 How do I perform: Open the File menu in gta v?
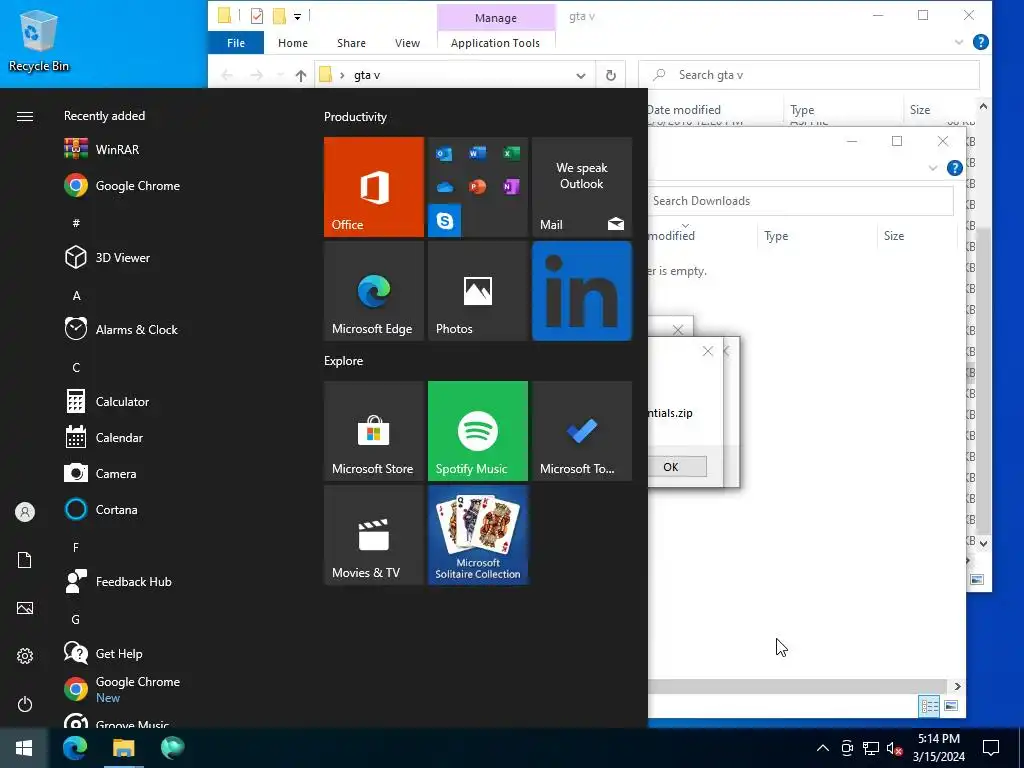click(236, 43)
